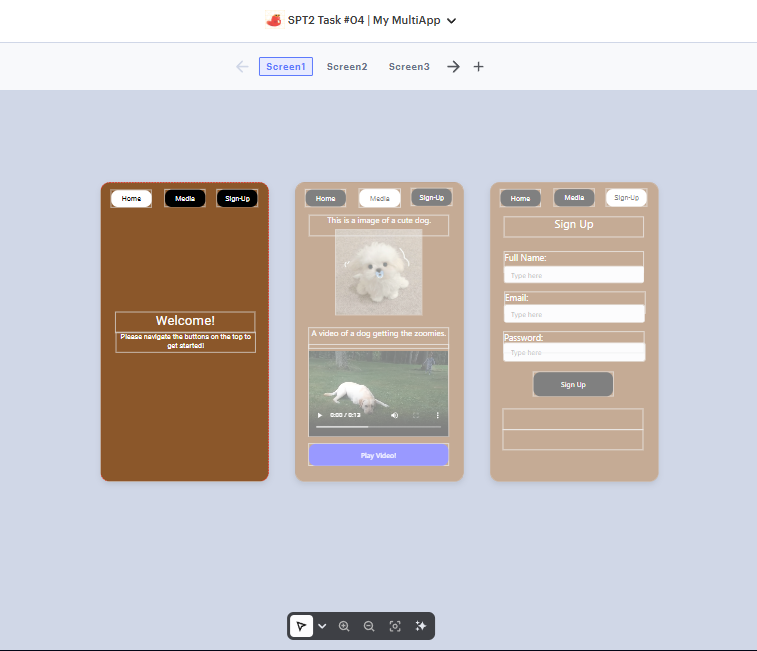This screenshot has height=651, width=757.
Task: Click the gray Sign Up submit button
Action: (573, 384)
